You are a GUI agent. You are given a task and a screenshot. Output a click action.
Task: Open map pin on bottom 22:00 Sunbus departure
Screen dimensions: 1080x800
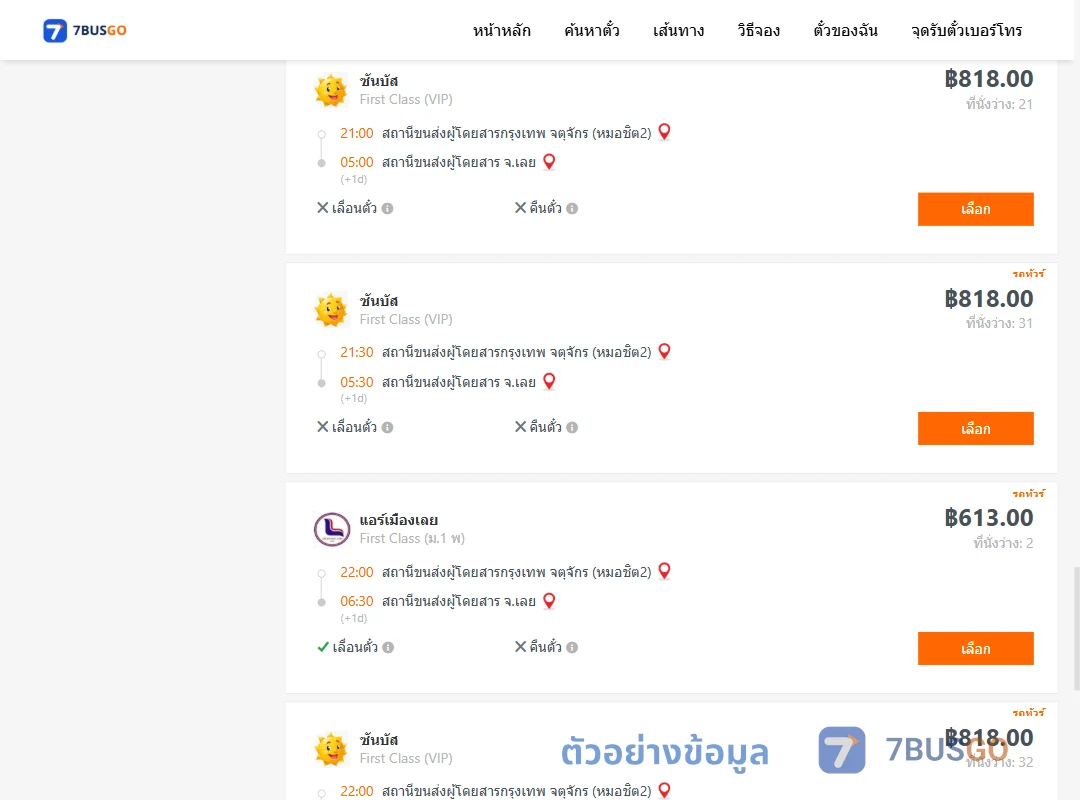[x=664, y=790]
